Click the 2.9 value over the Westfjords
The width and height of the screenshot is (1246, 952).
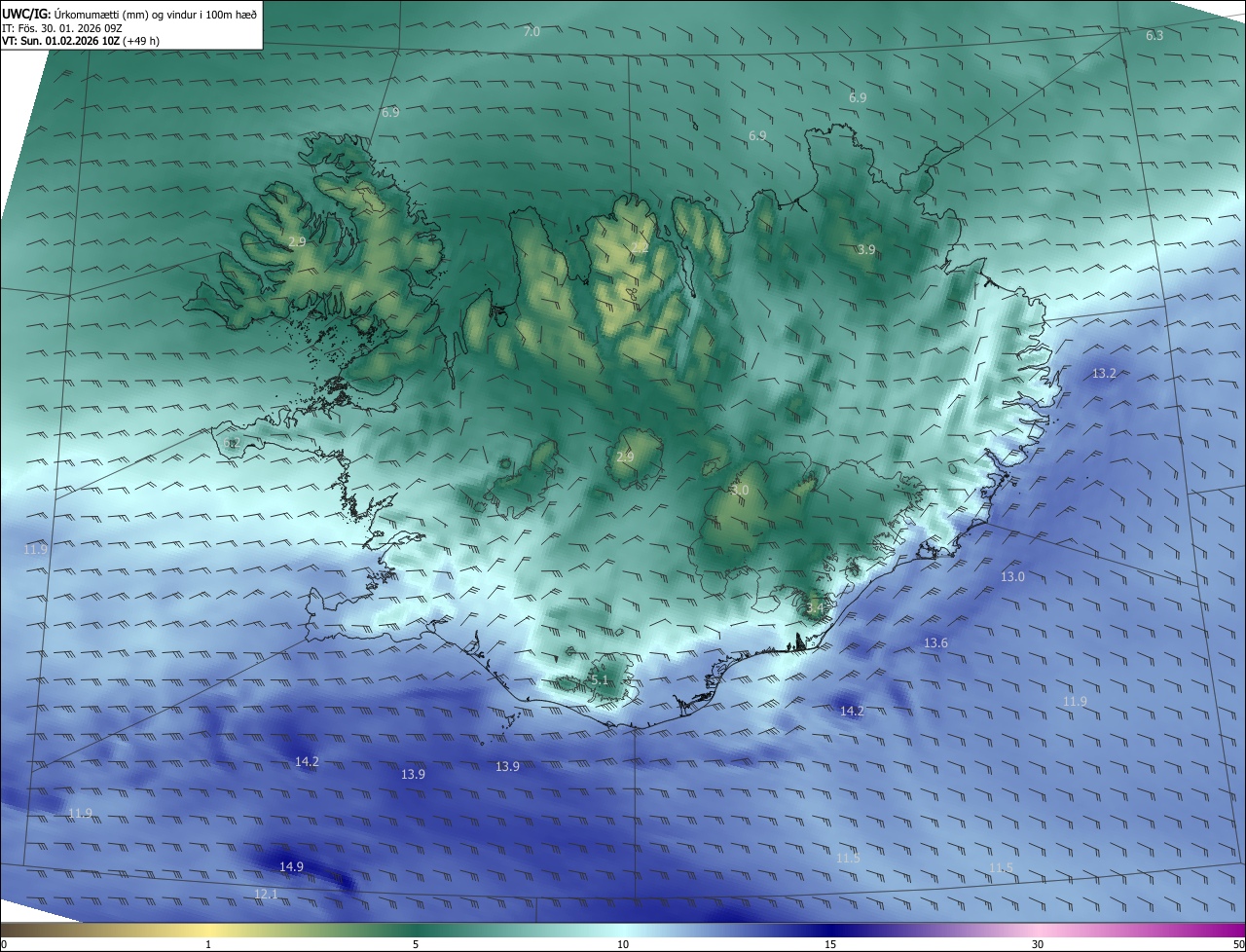point(297,241)
